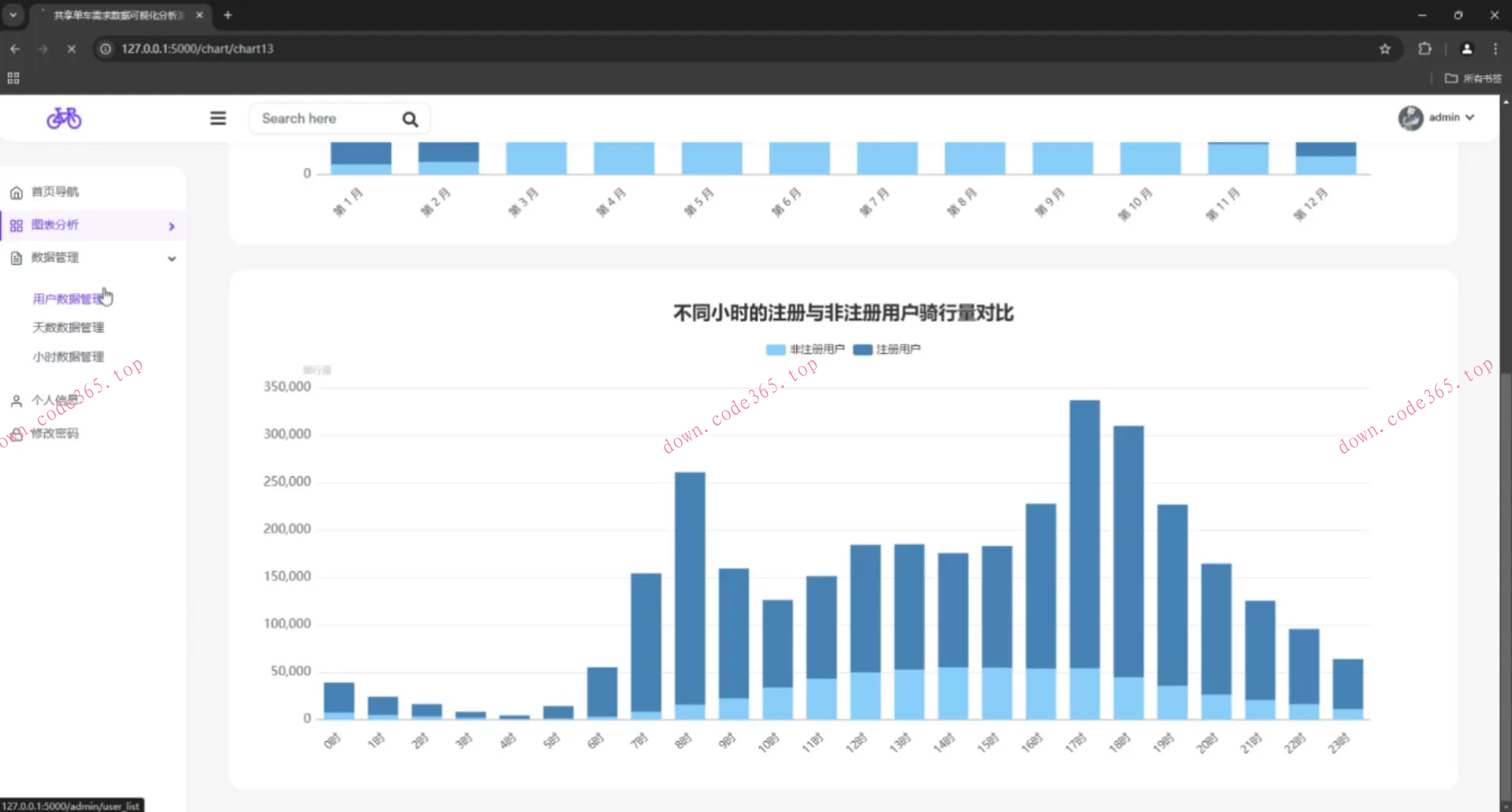Click the admin avatar picture
1512x812 pixels.
(x=1410, y=117)
